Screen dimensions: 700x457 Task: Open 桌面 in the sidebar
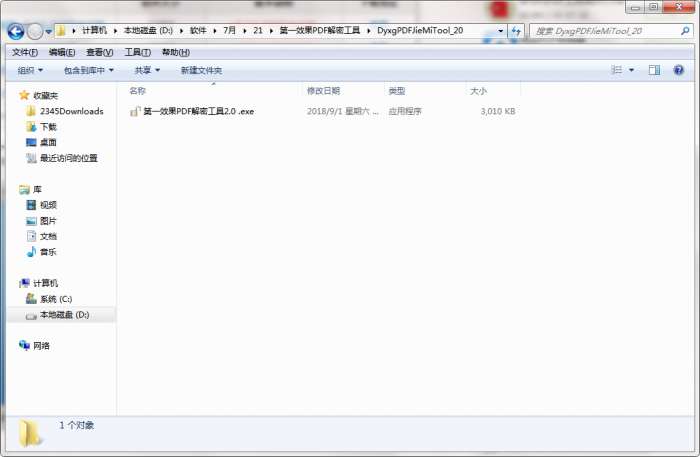48,142
